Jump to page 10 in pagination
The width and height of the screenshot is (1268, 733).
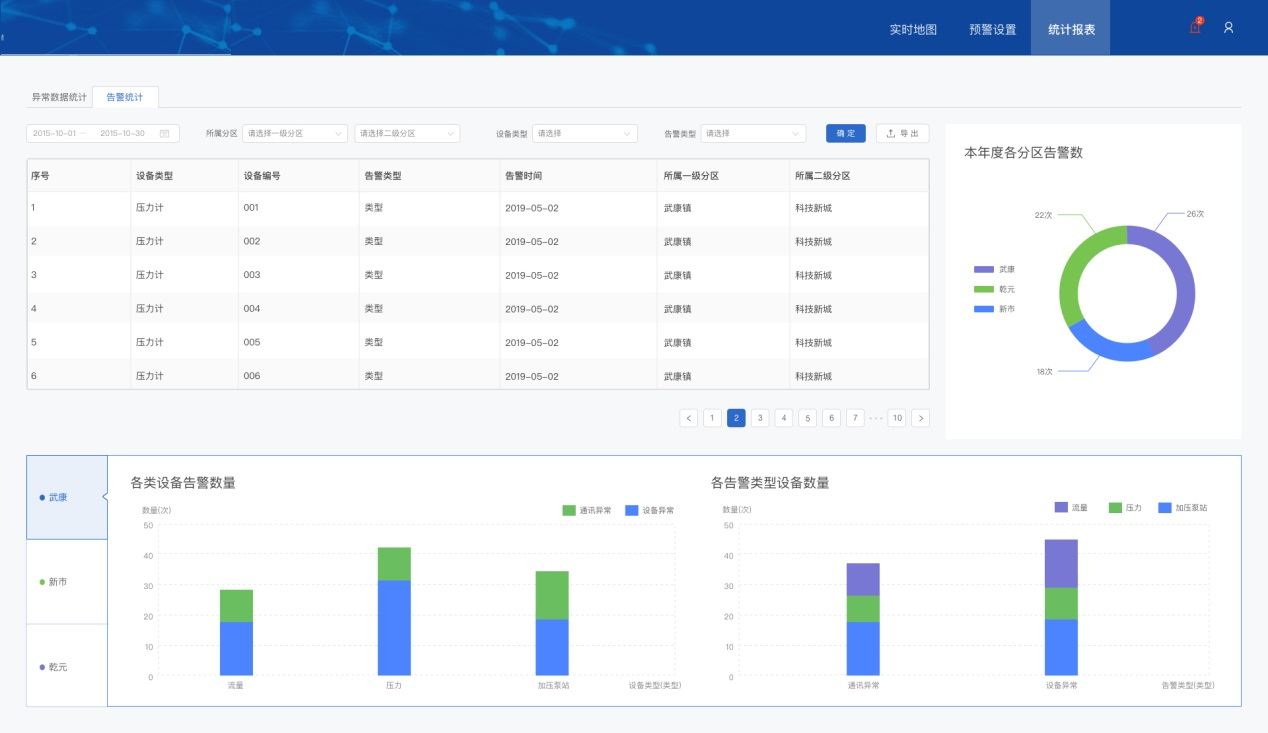click(897, 418)
